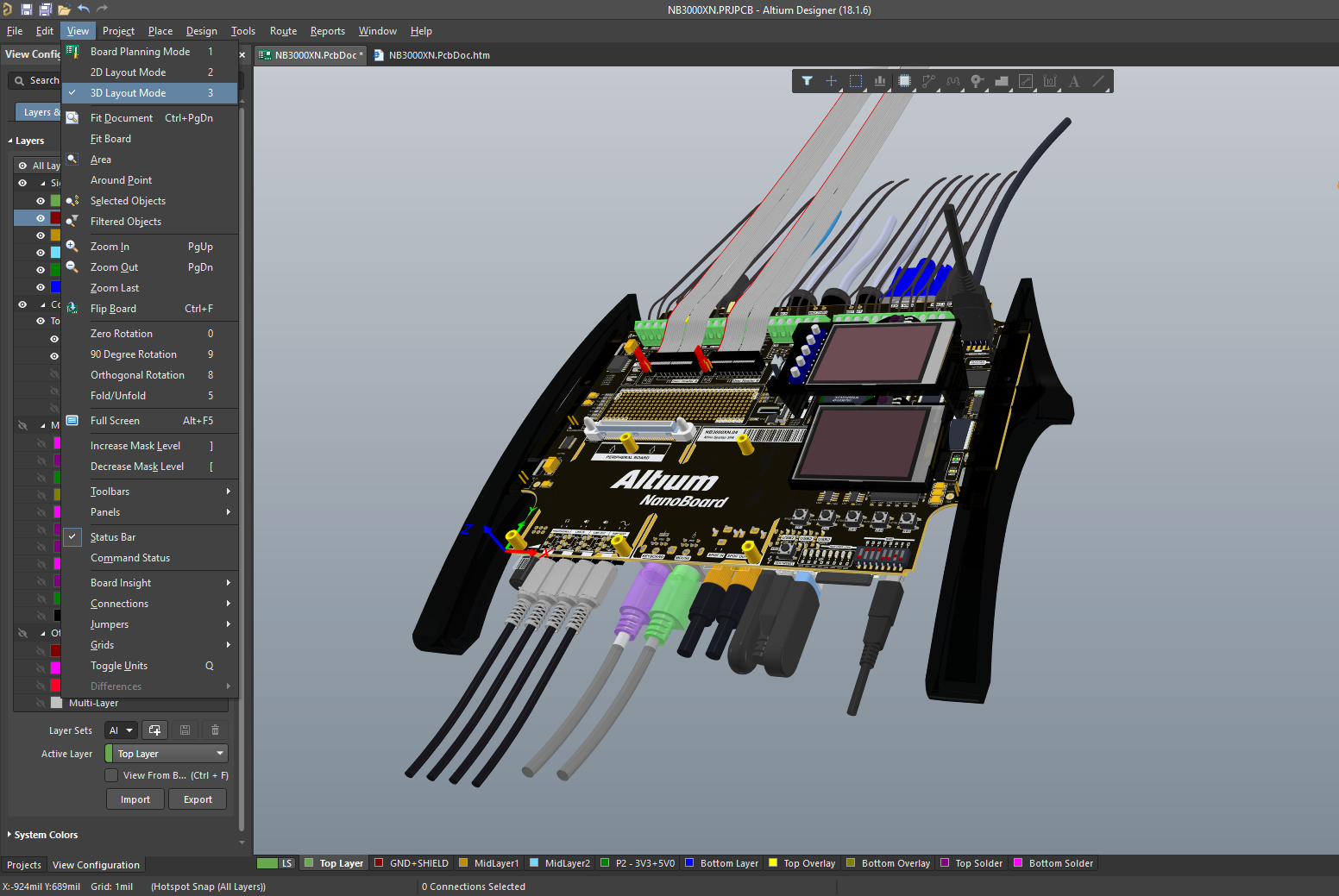Toggle visibility eye of the orange signal layer
Image resolution: width=1339 pixels, height=896 pixels.
[x=40, y=235]
